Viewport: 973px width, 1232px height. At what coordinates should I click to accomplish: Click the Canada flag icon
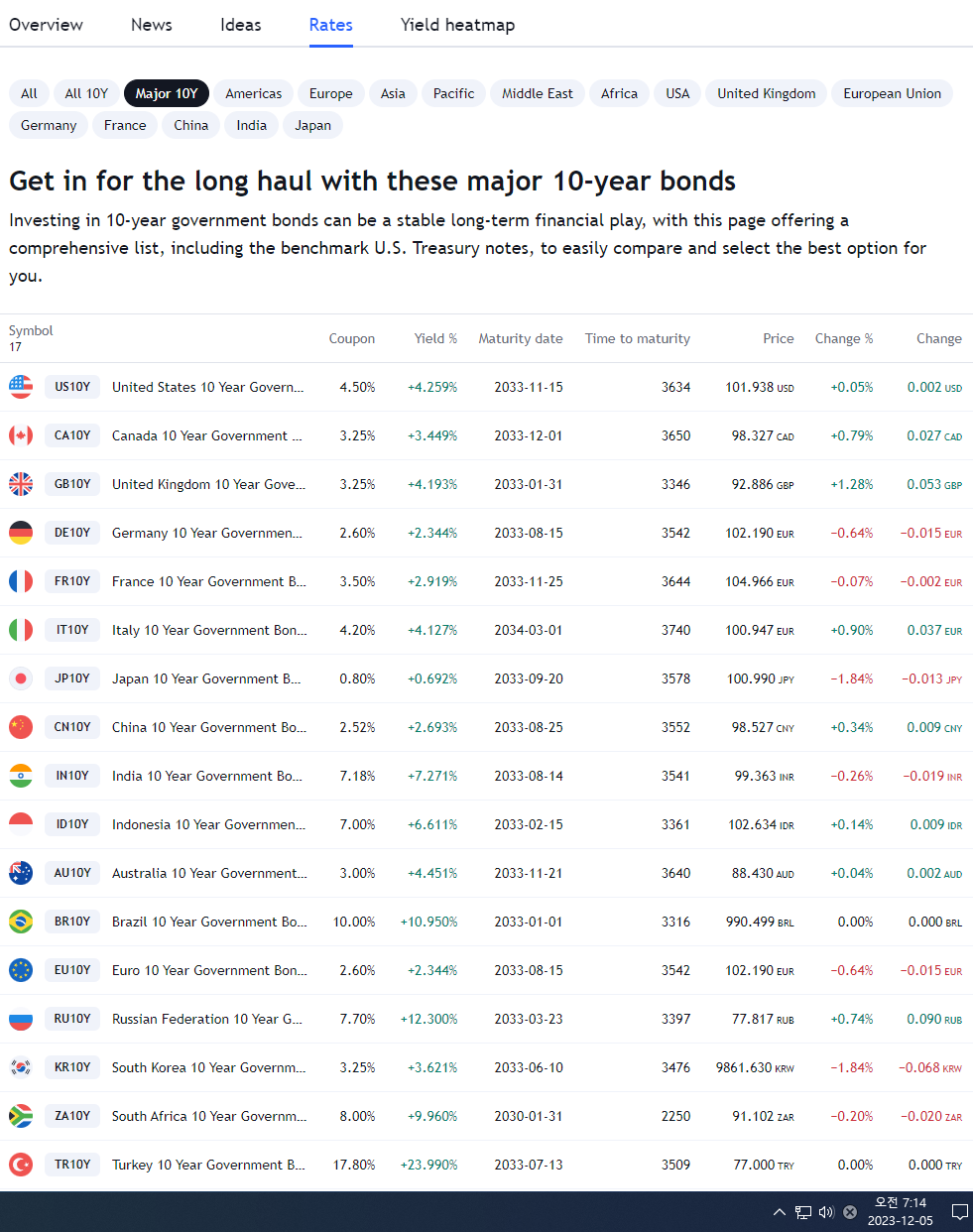pyautogui.click(x=21, y=435)
